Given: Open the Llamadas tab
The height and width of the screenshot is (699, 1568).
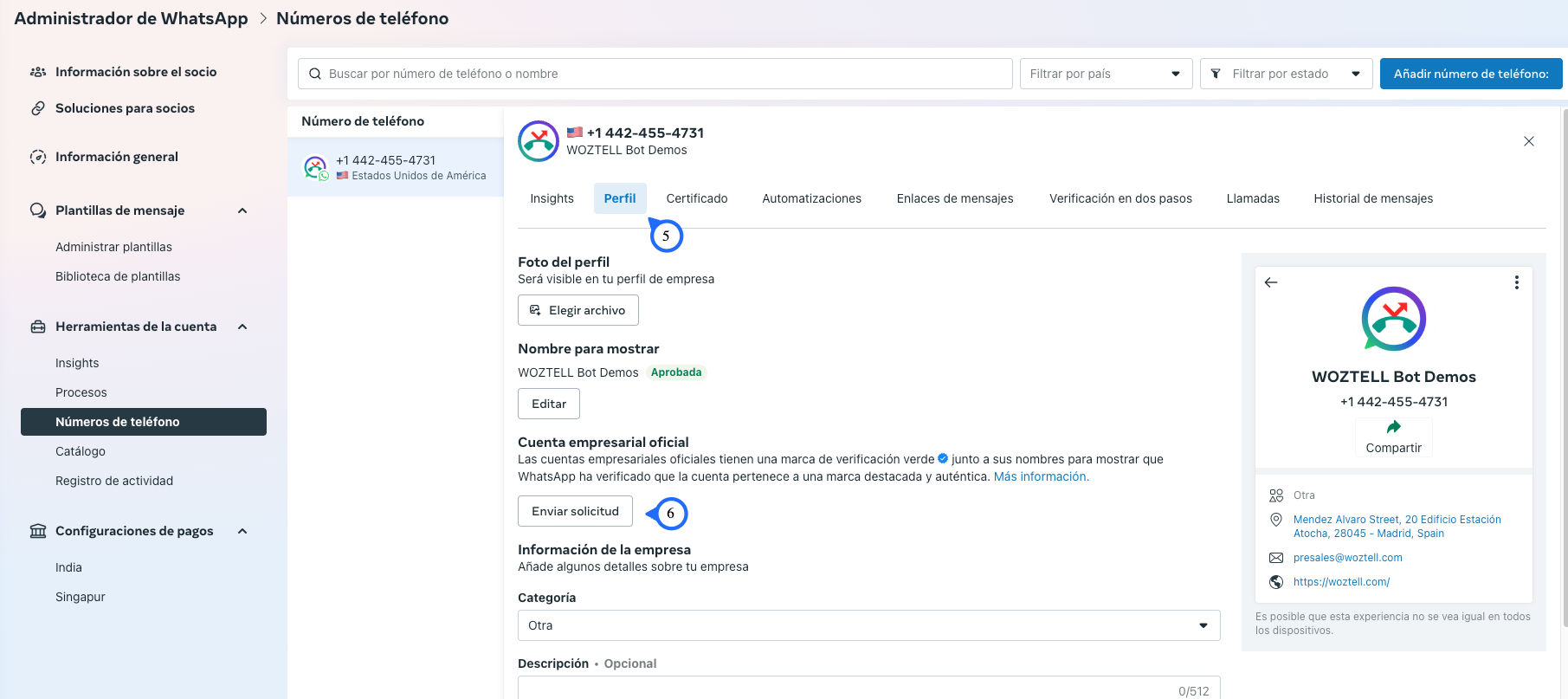Looking at the screenshot, I should pyautogui.click(x=1253, y=198).
